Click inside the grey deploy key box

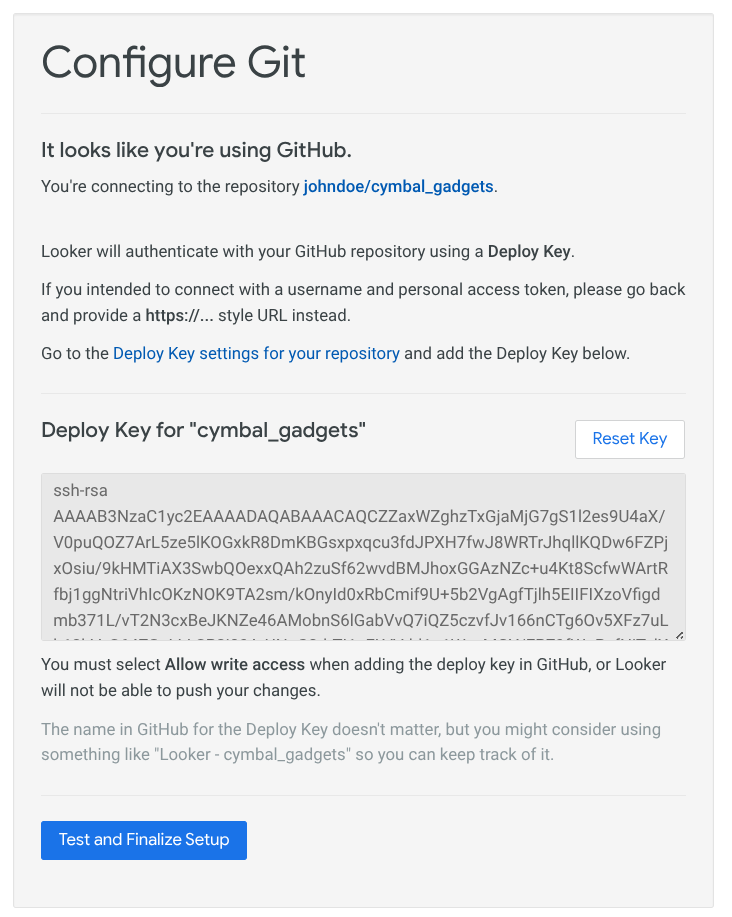(362, 555)
